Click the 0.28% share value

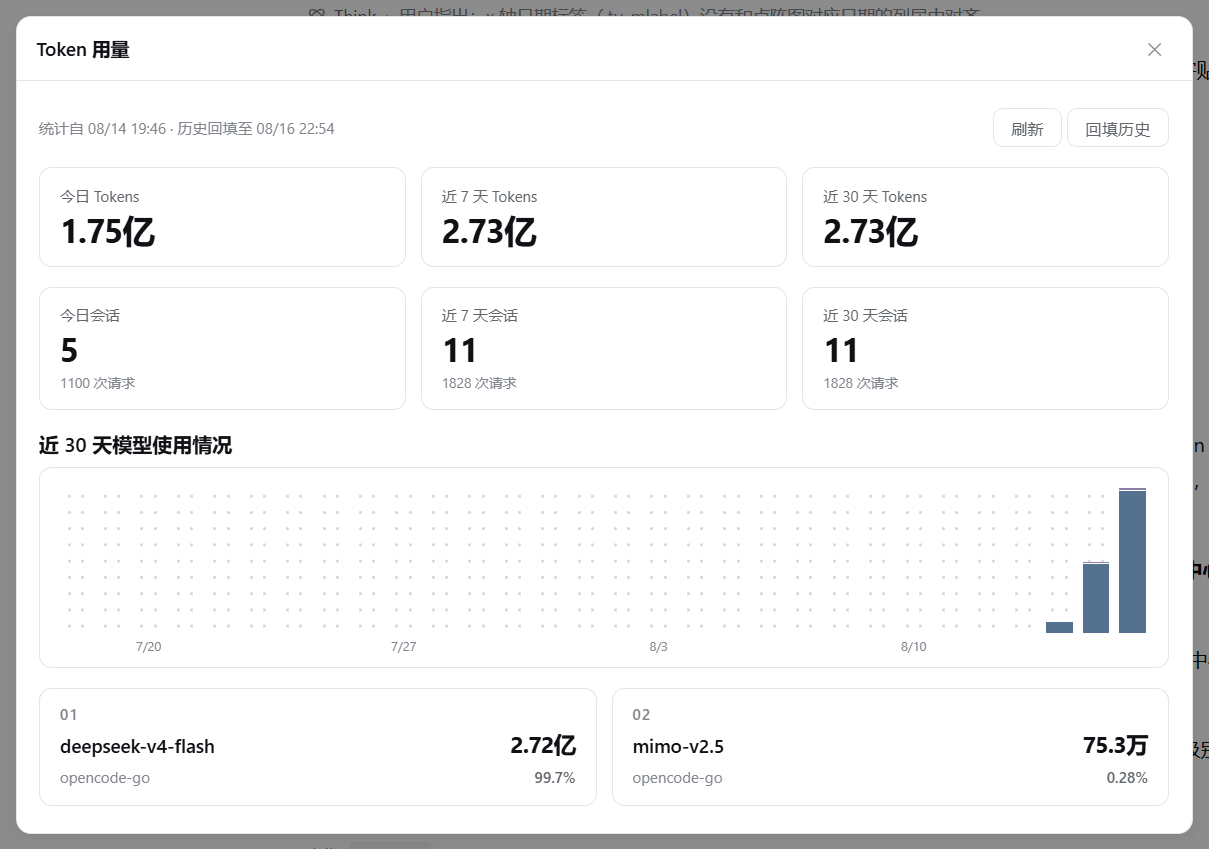(1127, 778)
